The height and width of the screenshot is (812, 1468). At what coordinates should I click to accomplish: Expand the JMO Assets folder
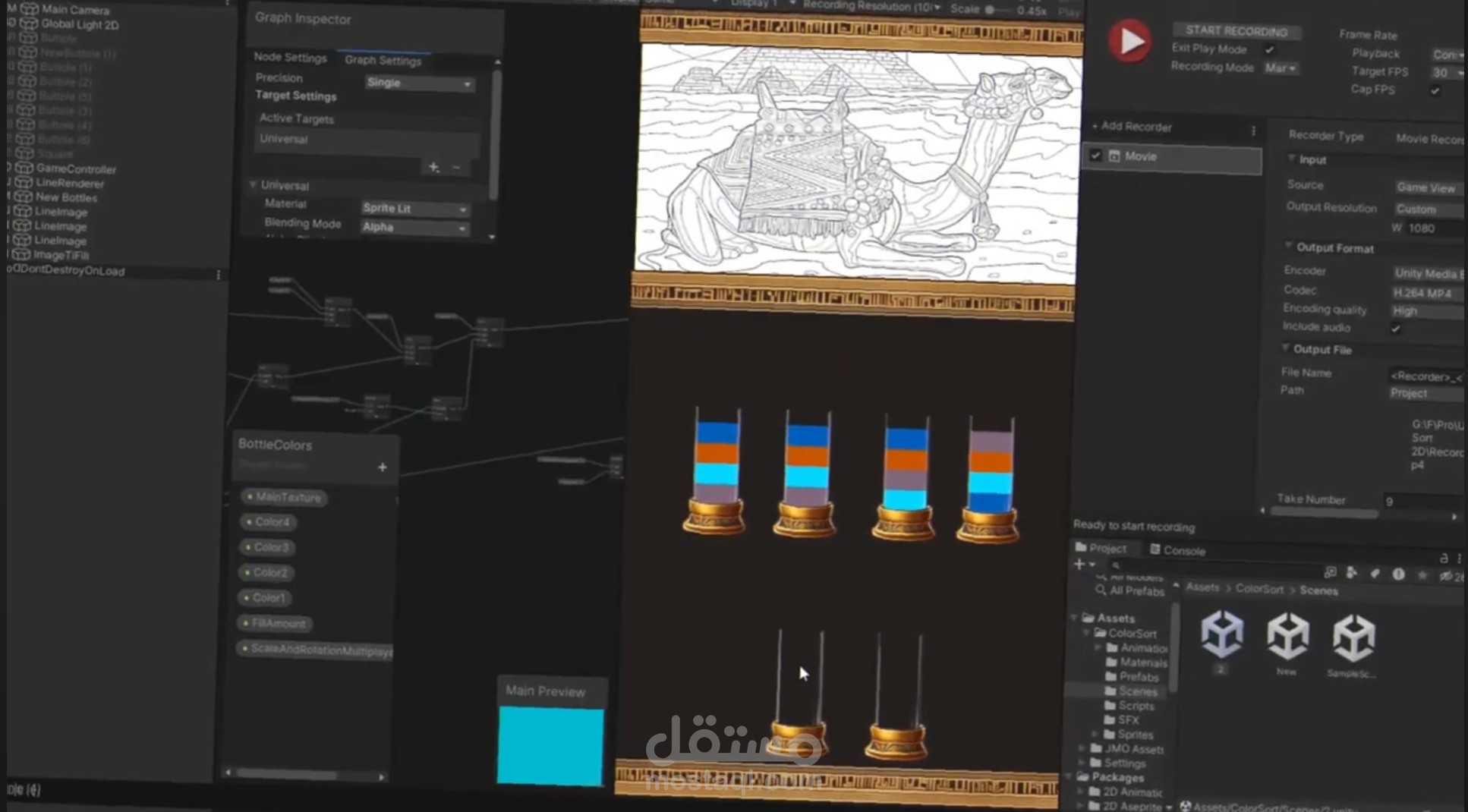pos(1082,748)
